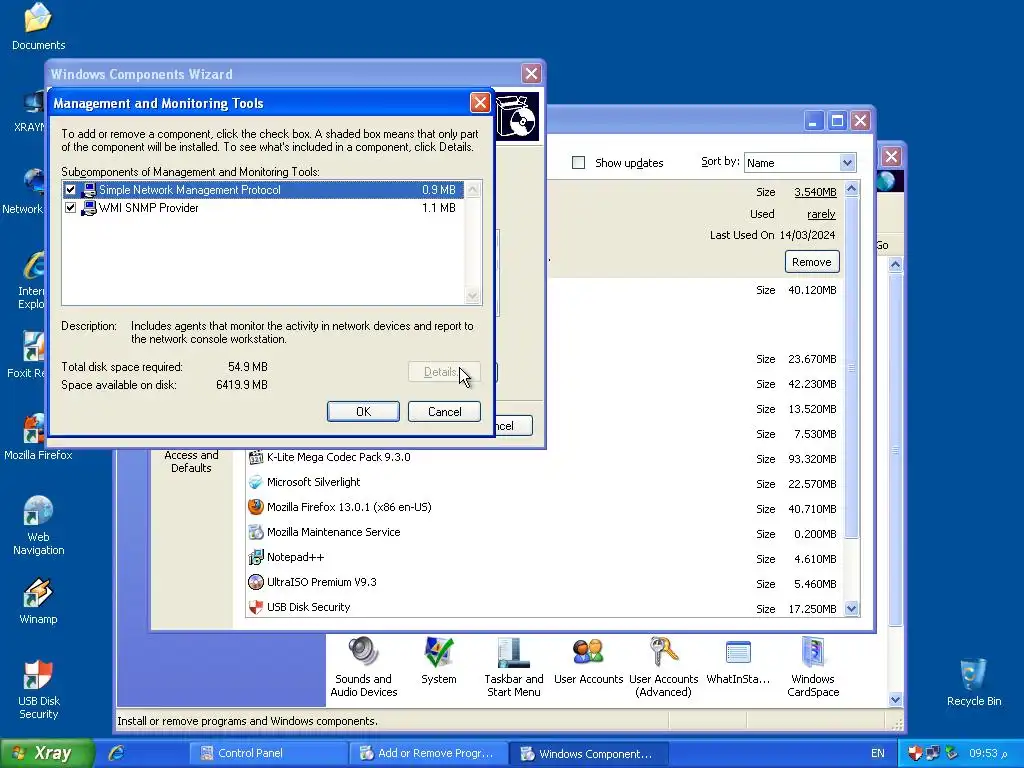
Task: Click the network computers tray icon
Action: (933, 753)
